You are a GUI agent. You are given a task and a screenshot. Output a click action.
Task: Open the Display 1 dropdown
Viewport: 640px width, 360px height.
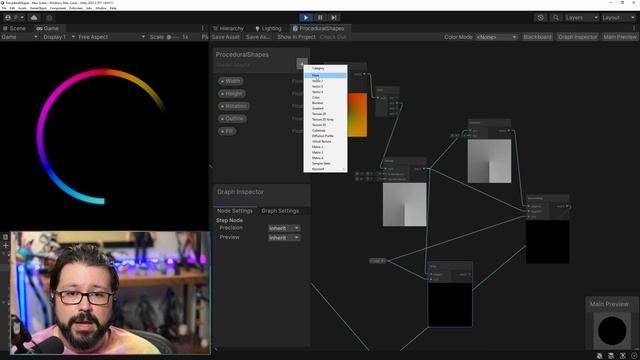[59, 37]
